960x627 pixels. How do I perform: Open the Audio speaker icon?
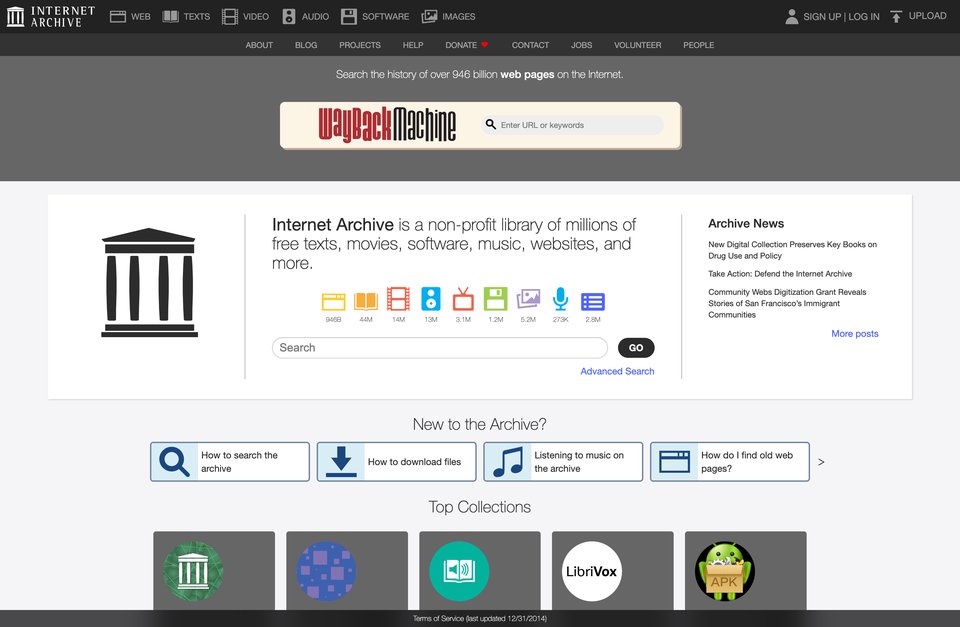point(289,17)
